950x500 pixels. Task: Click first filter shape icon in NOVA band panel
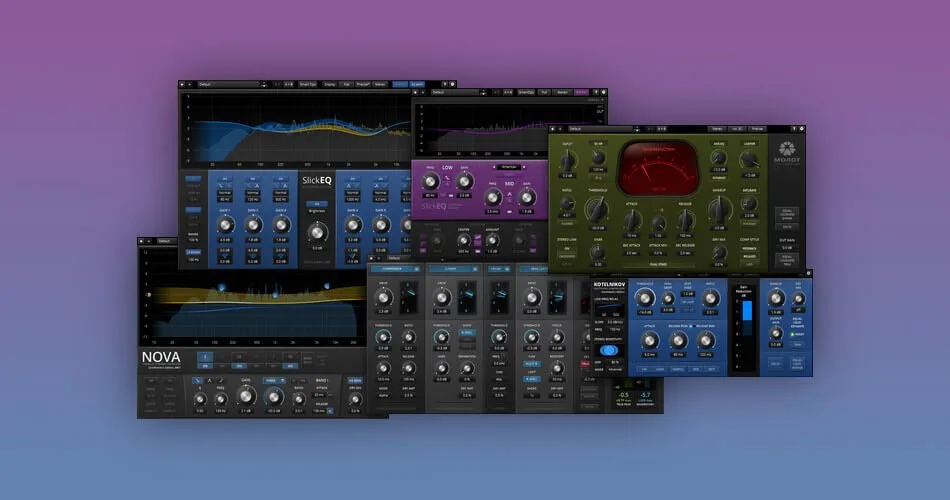[x=197, y=381]
